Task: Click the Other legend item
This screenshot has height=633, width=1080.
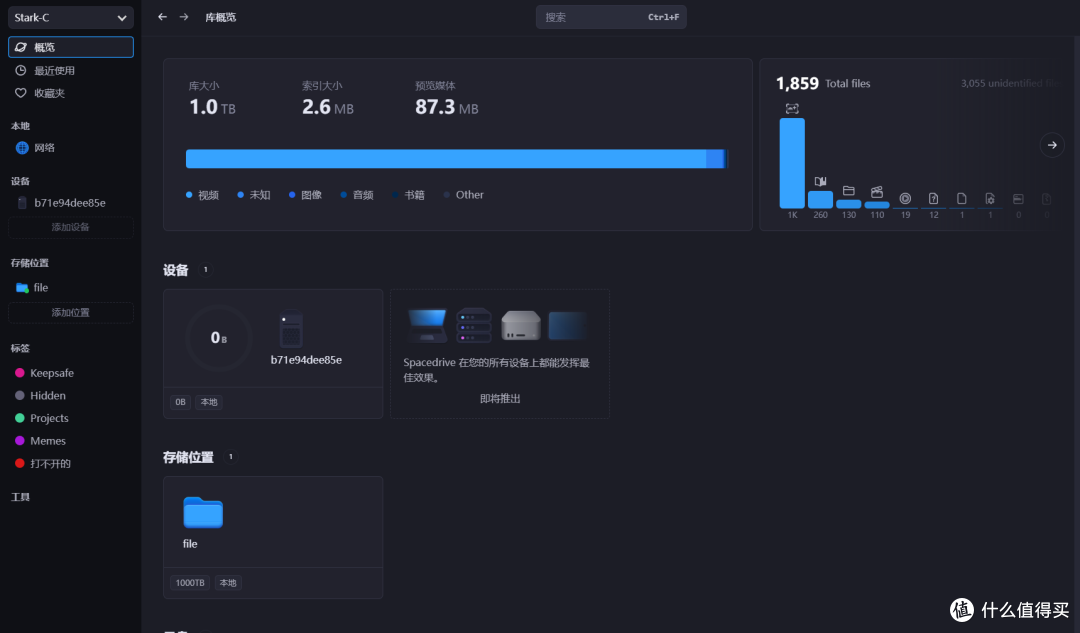Action: pos(464,195)
